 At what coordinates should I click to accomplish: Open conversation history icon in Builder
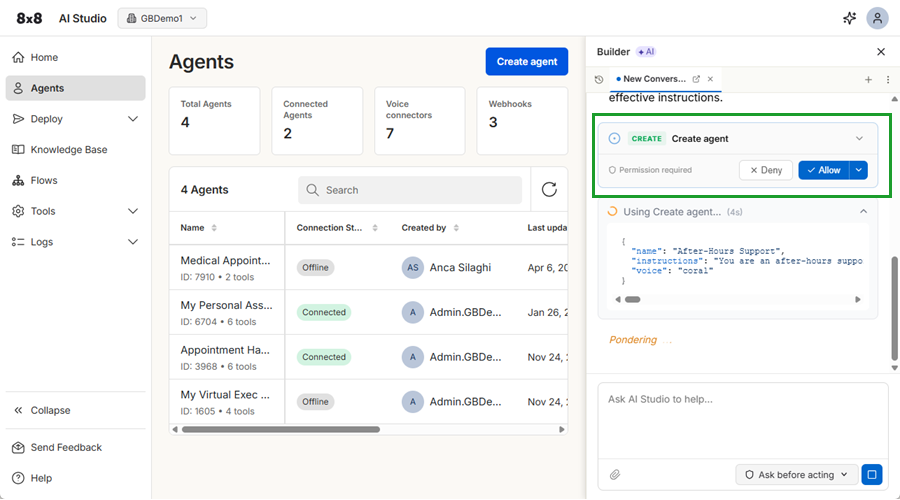point(599,79)
